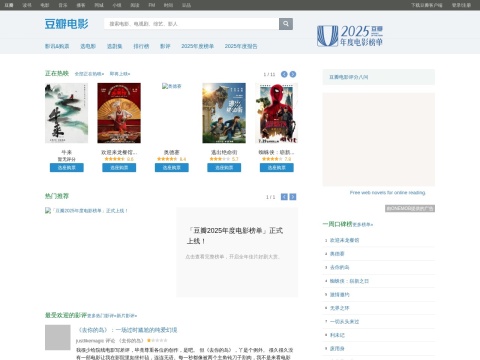The width and height of the screenshot is (480, 360).
Task: Click 下载豆瓣客户端 link
Action: pos(427,5)
